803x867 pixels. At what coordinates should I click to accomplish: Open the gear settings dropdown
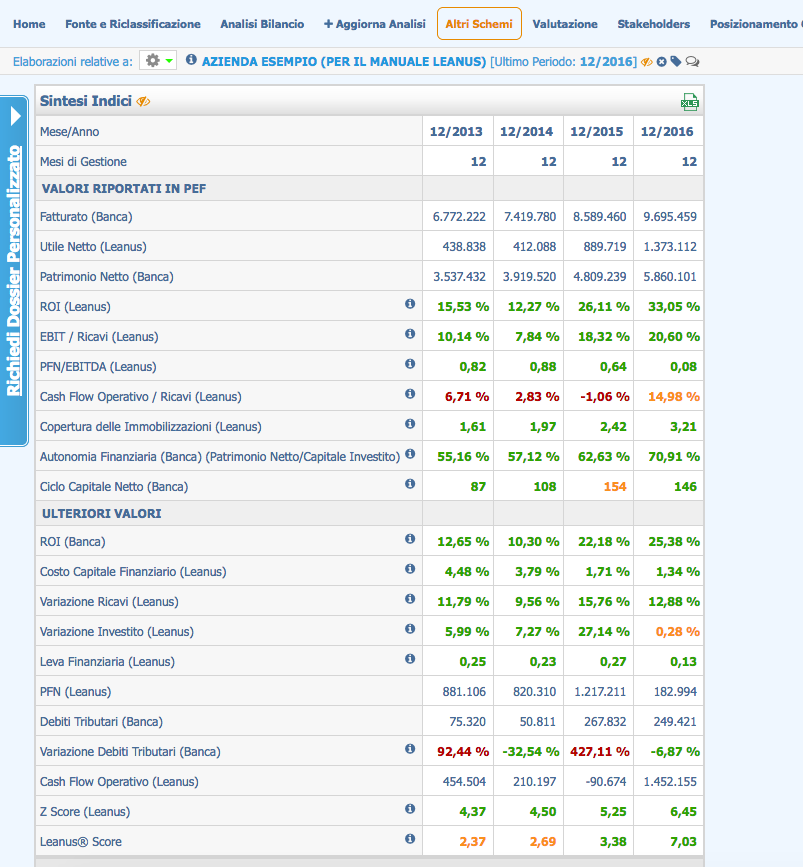click(x=158, y=61)
